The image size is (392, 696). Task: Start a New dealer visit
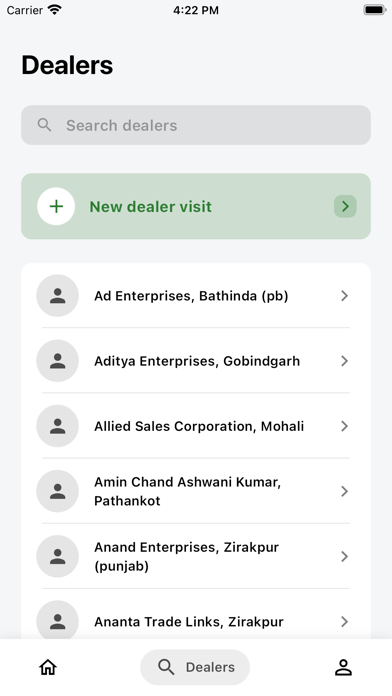196,206
